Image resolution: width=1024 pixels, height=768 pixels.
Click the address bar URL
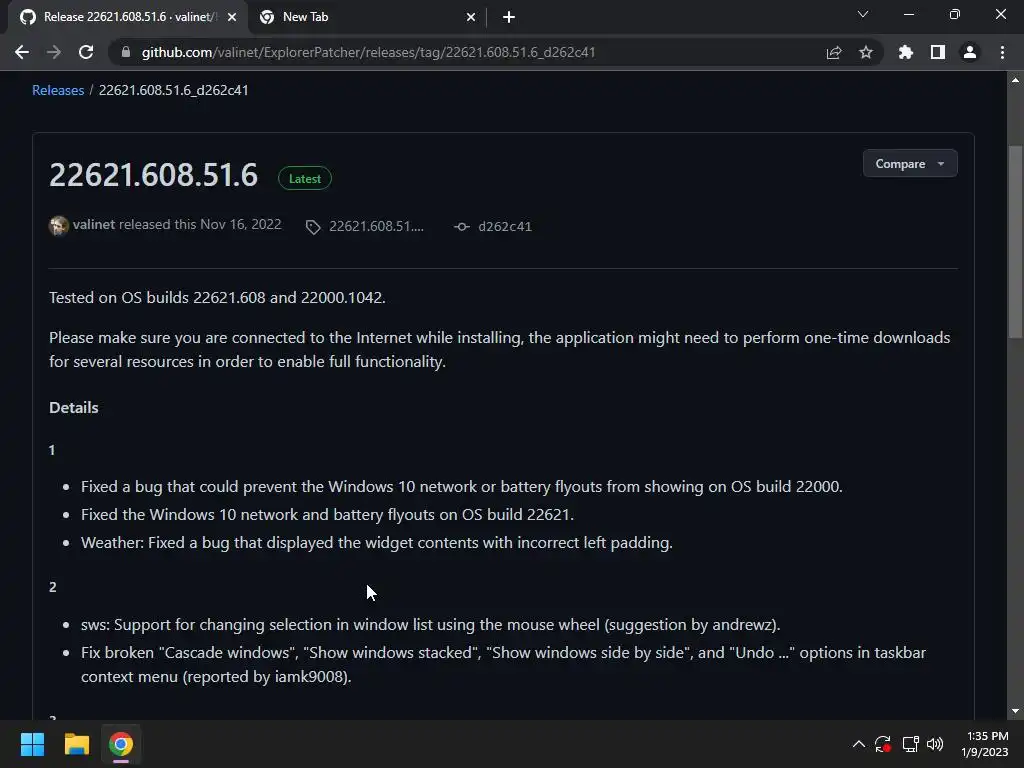[x=368, y=52]
